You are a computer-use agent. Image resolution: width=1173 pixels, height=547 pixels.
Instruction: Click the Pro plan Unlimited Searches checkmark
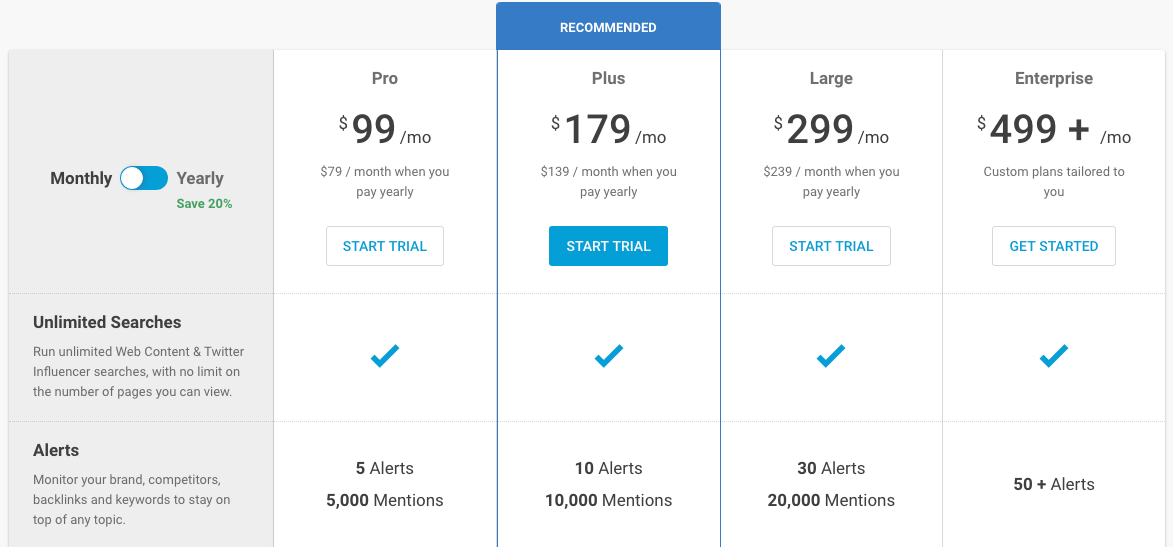point(385,356)
